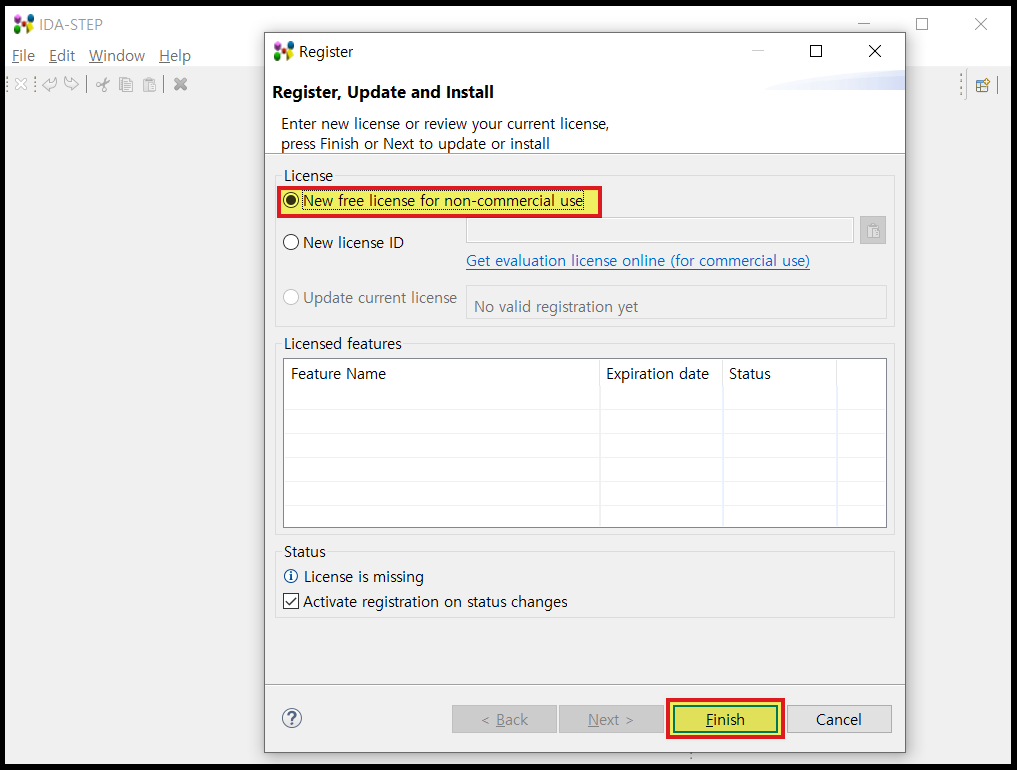Maximize the IDA-STEP main window
The height and width of the screenshot is (770, 1017).
922,24
